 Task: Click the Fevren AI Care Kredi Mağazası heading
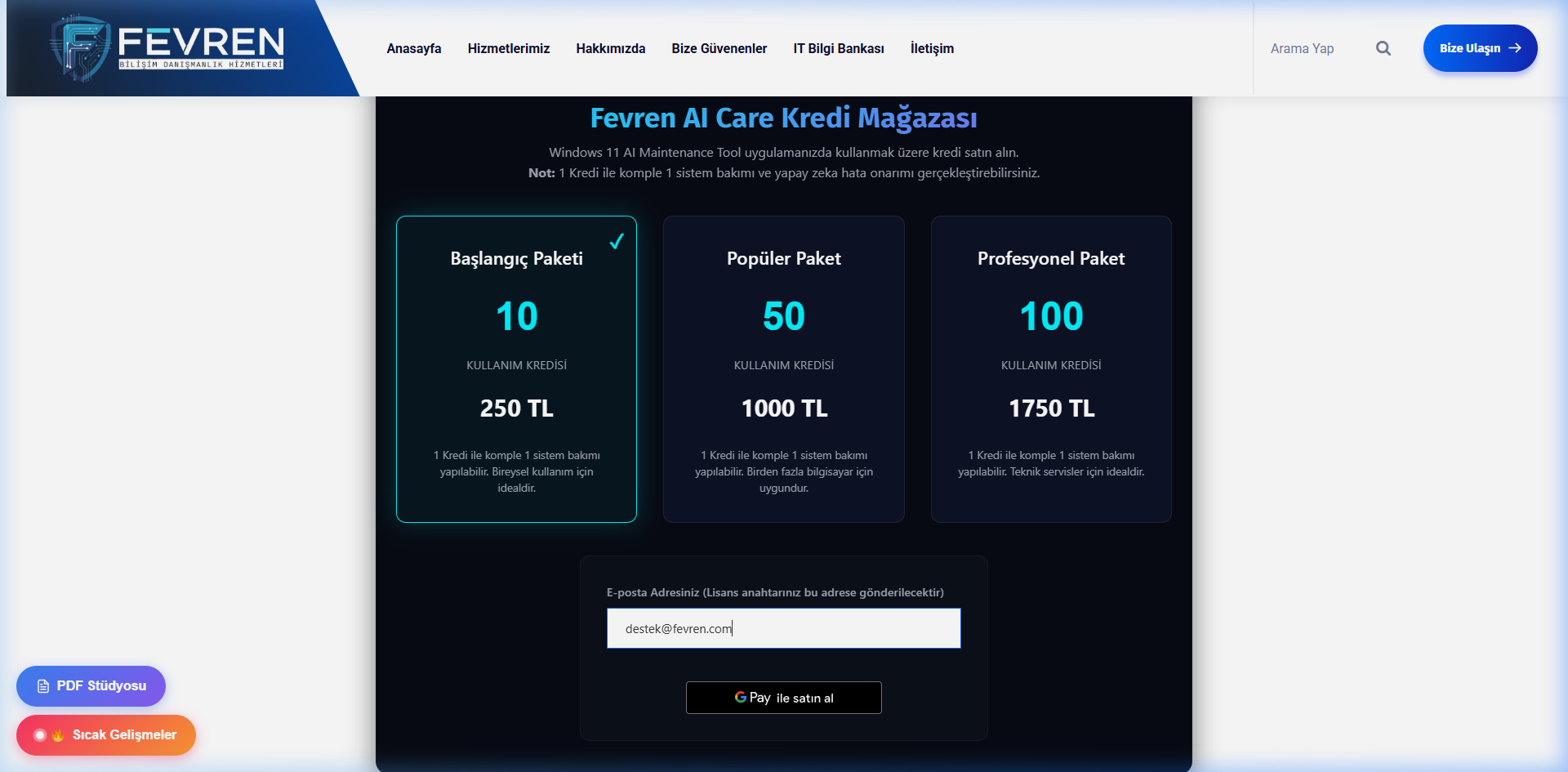click(x=784, y=118)
